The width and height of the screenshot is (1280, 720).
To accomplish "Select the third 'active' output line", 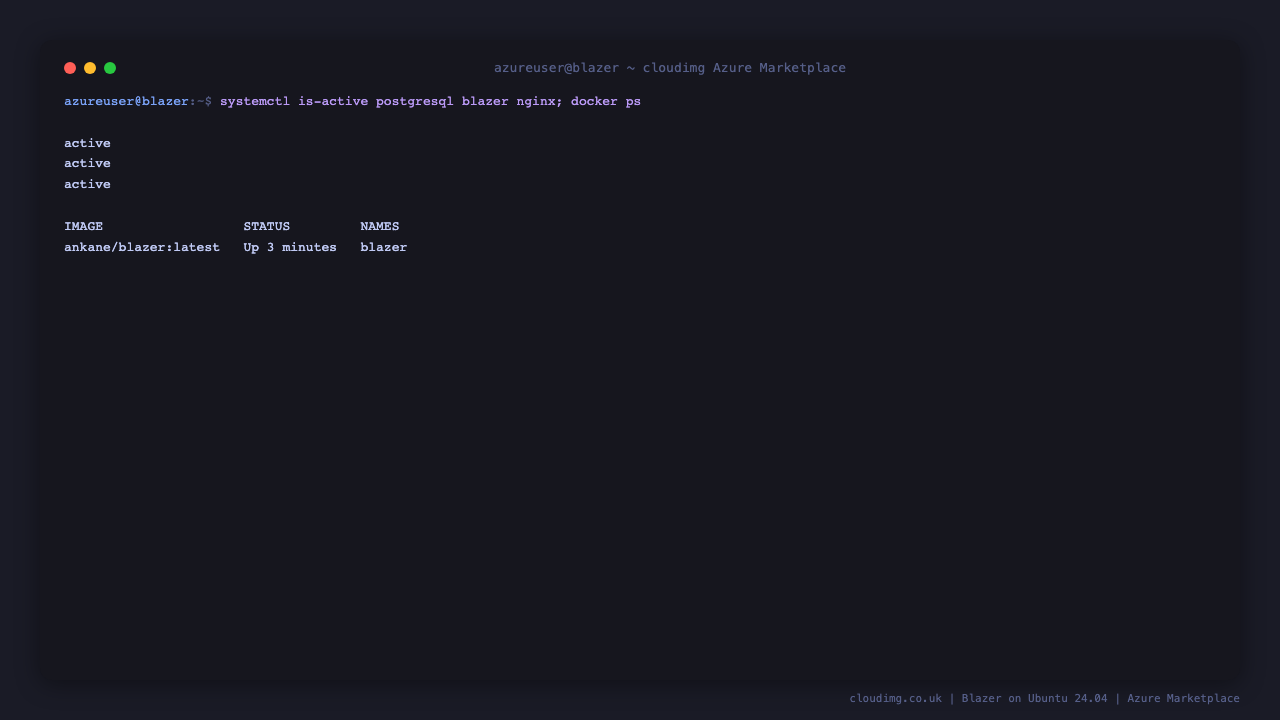I will tap(87, 184).
